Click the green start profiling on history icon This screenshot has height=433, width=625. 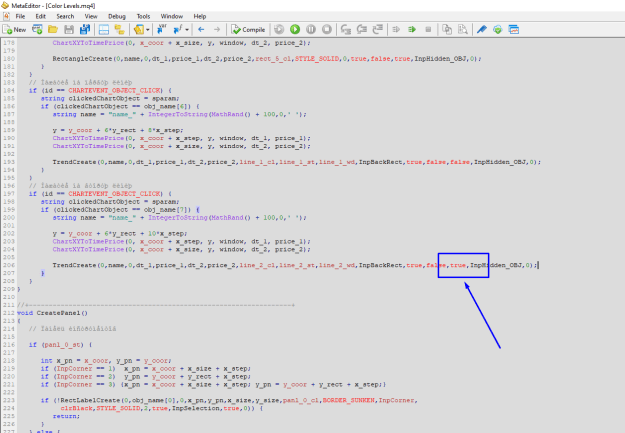pyautogui.click(x=412, y=30)
